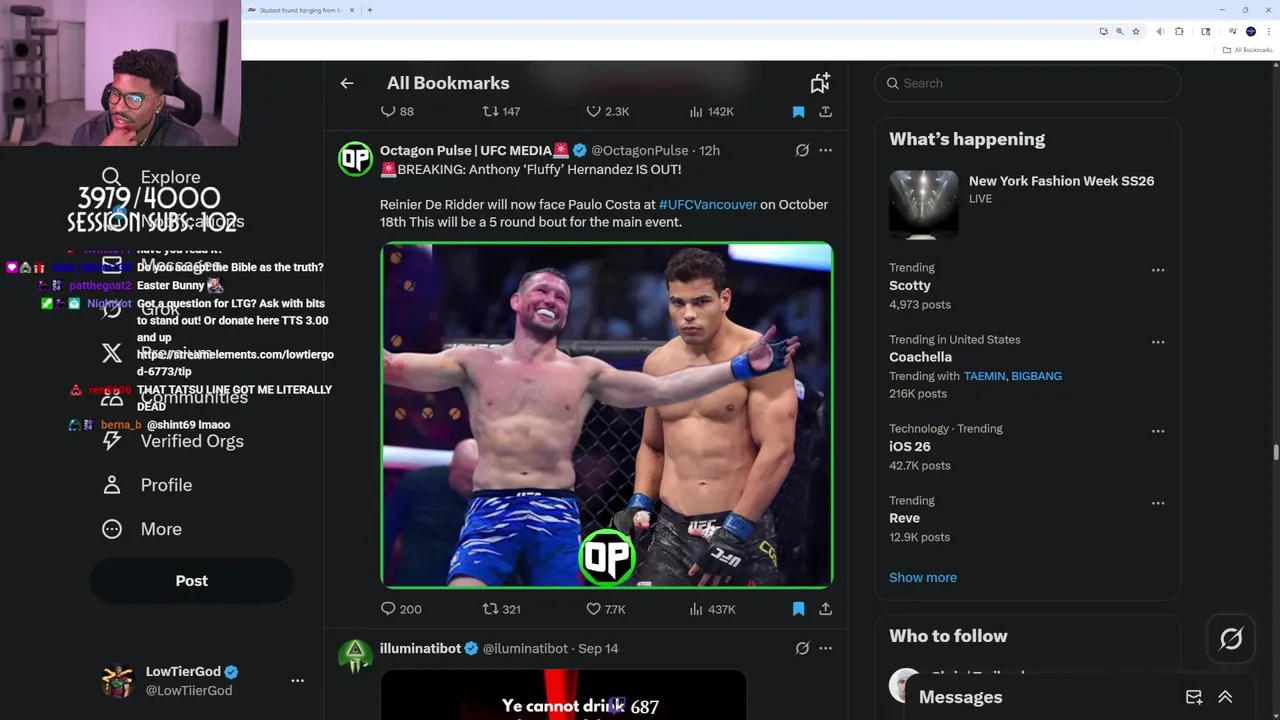
Task: Open the Chrome three-dot menu
Action: (1268, 32)
